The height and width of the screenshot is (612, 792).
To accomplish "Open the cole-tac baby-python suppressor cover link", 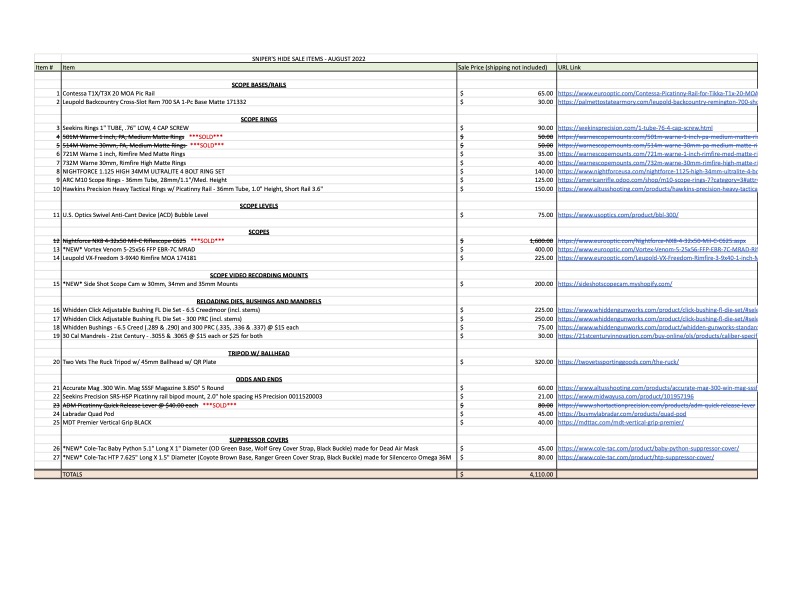I will pos(648,448).
